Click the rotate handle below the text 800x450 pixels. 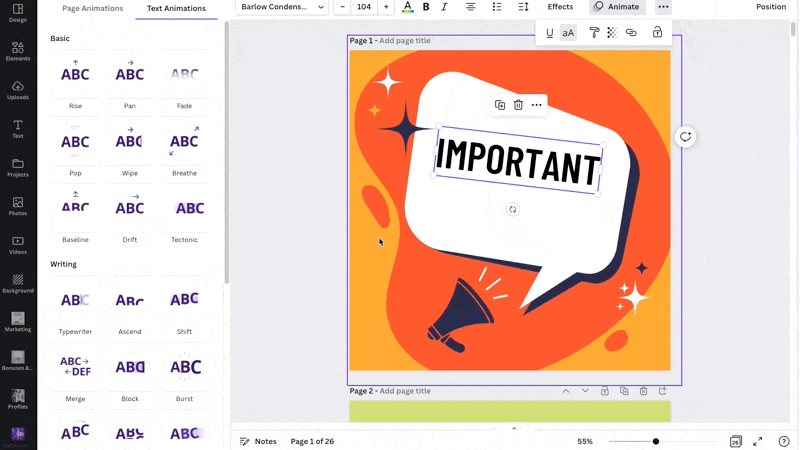[x=513, y=209]
